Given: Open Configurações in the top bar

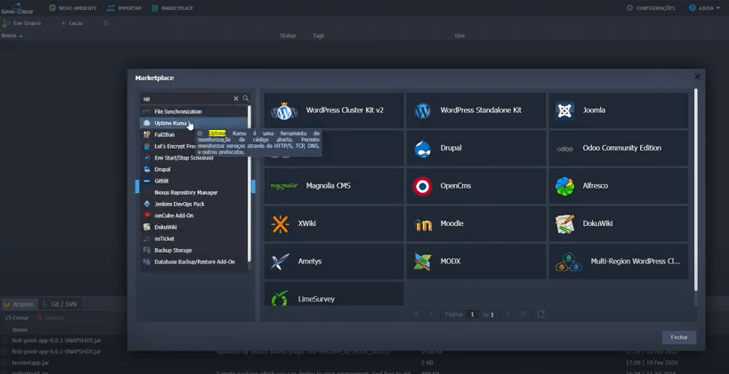Looking at the screenshot, I should point(650,8).
